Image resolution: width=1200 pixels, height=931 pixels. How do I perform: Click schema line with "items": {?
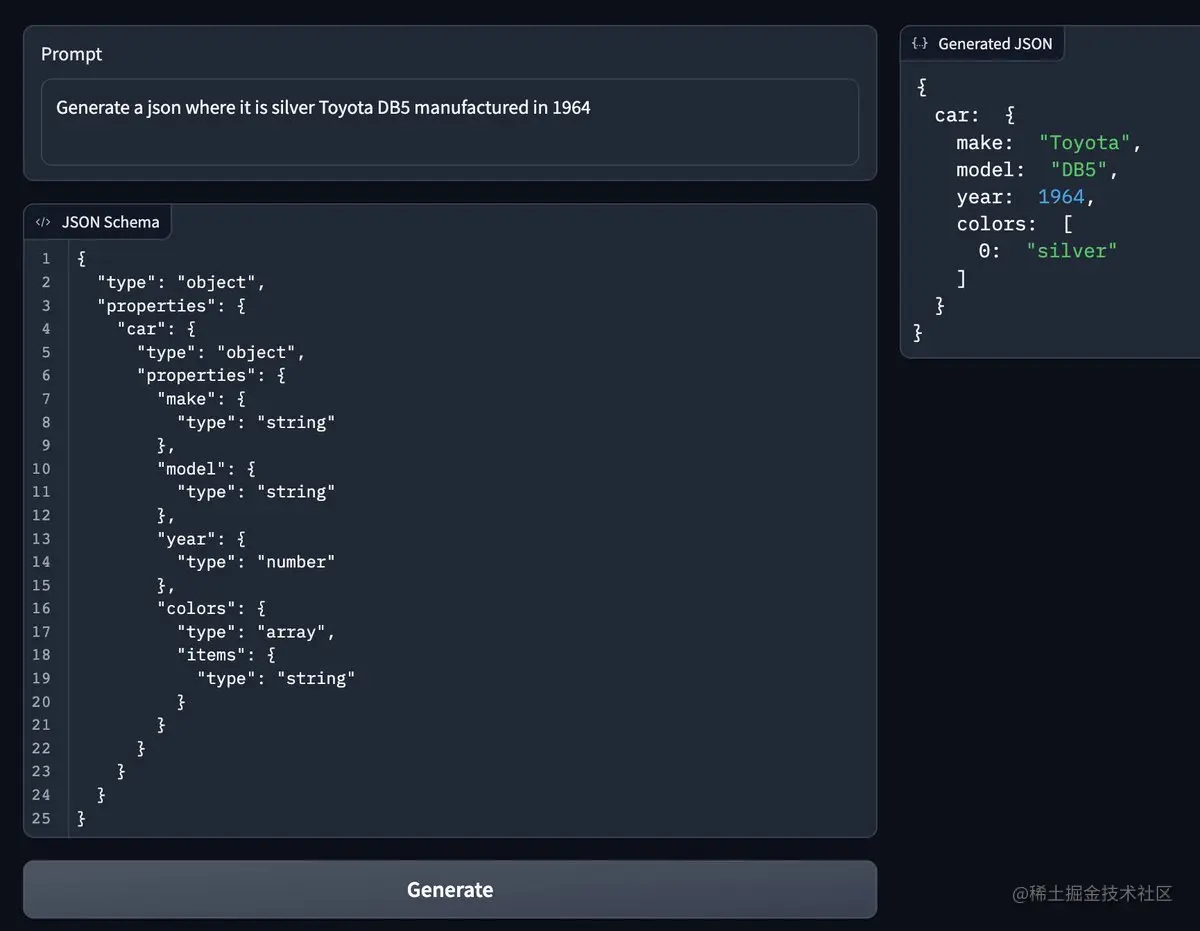pyautogui.click(x=226, y=654)
